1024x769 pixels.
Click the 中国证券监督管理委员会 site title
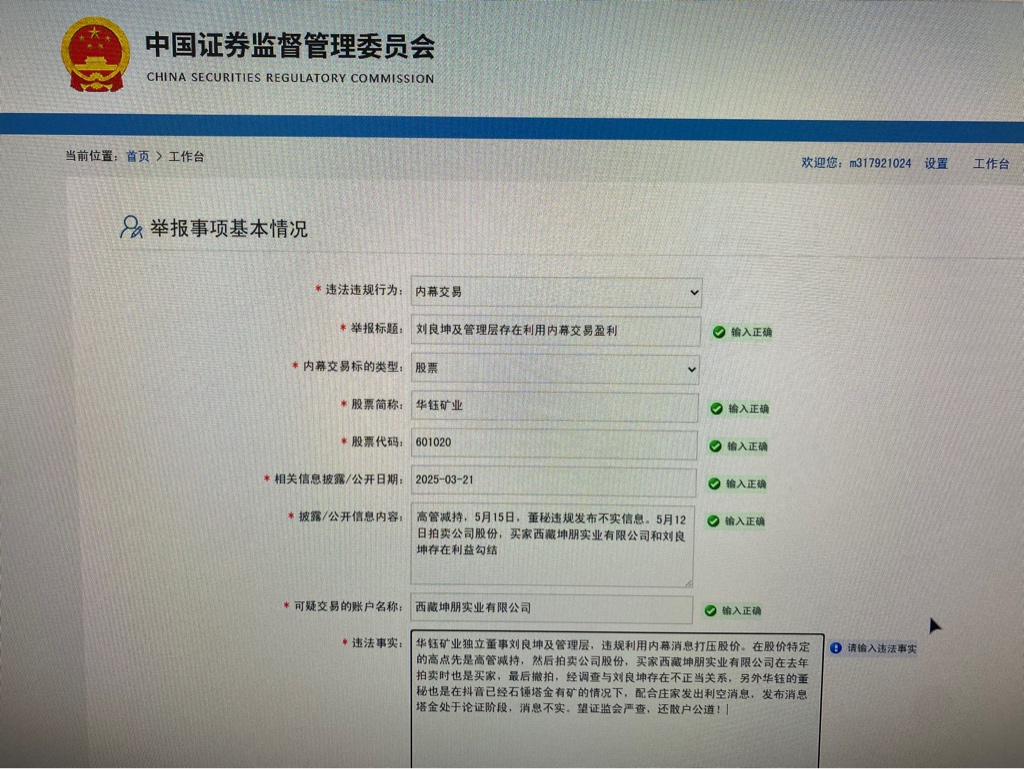pos(290,46)
